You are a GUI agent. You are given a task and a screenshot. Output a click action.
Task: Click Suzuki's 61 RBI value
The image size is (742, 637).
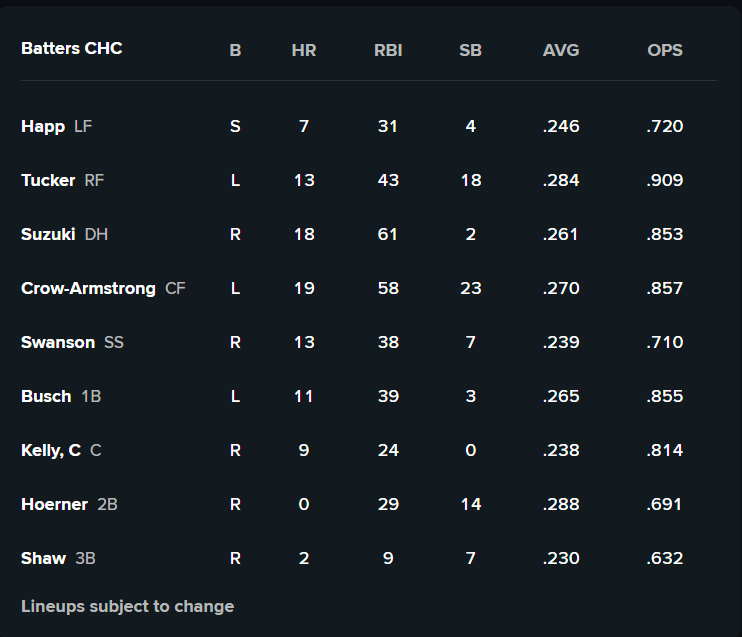coord(388,234)
